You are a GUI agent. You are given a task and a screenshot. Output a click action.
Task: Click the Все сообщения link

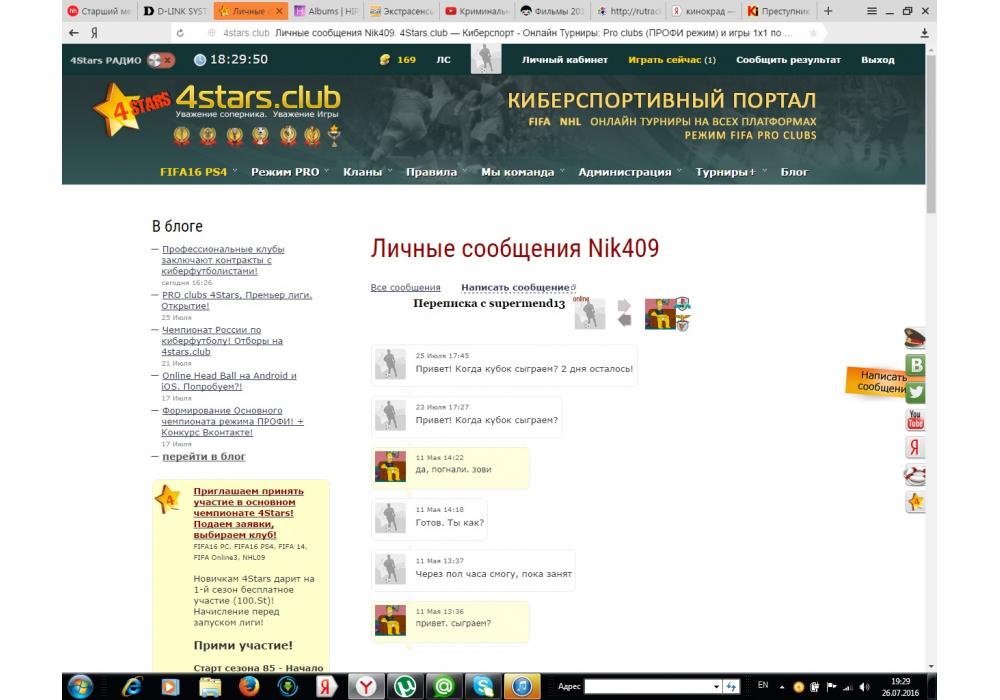tap(405, 288)
